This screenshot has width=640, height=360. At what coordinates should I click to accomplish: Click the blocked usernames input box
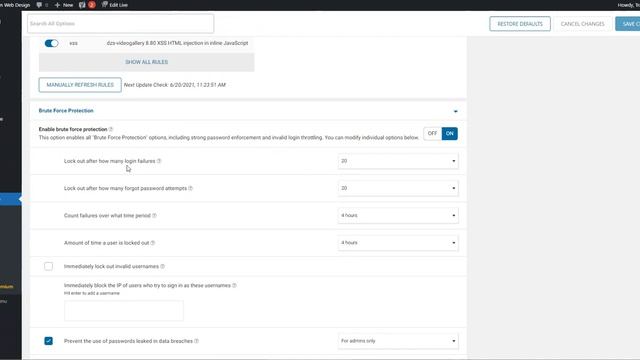[x=124, y=311]
